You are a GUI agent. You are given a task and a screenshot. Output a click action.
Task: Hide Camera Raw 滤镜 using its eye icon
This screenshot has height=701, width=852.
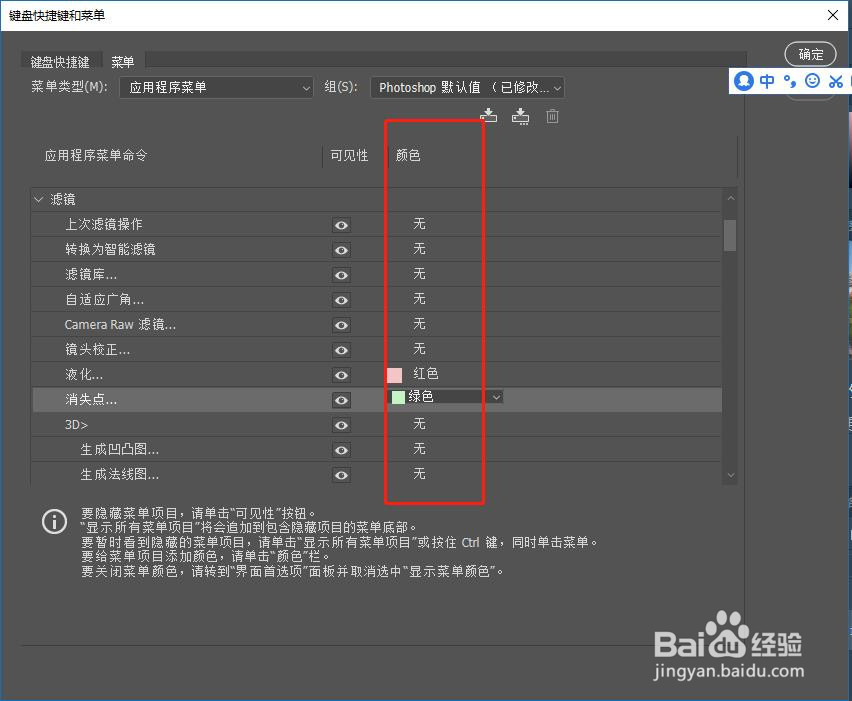(x=341, y=324)
